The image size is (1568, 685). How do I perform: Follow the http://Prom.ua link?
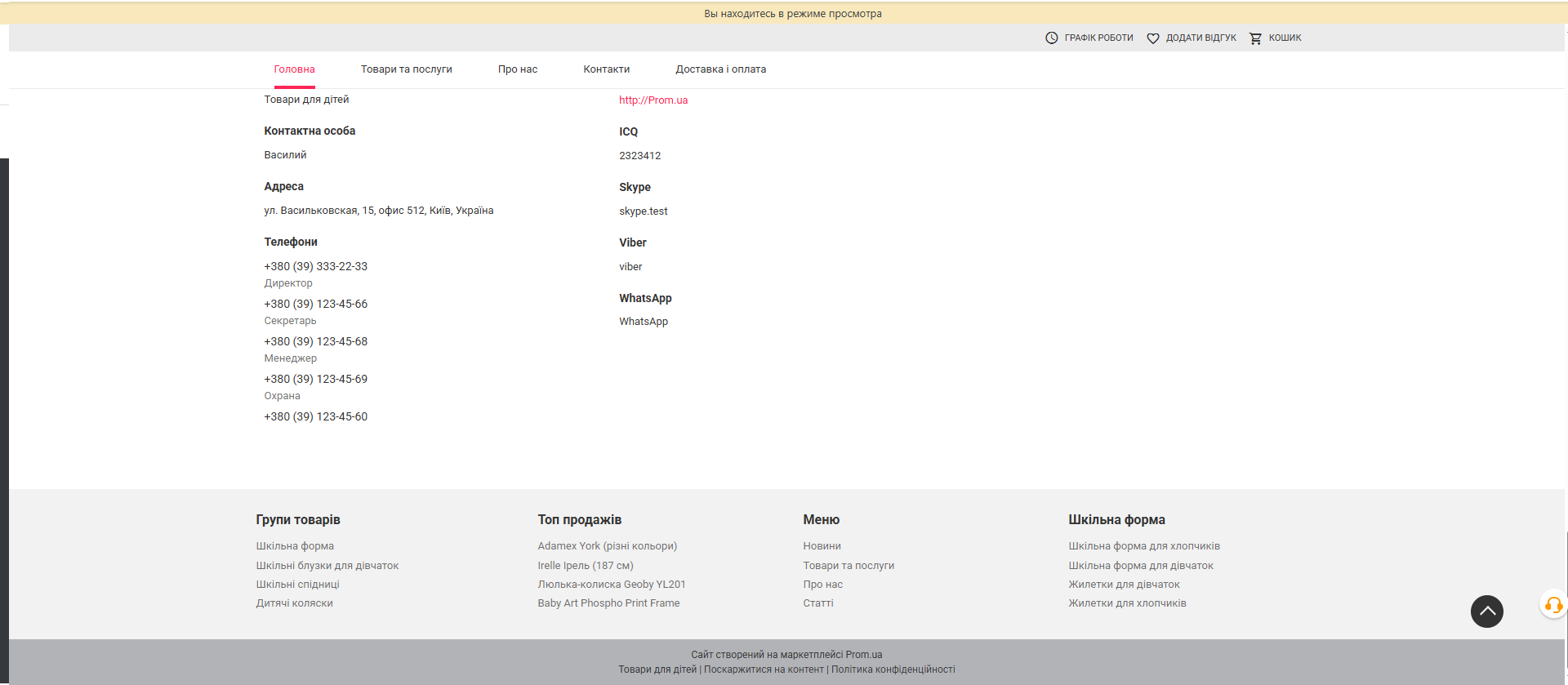point(653,100)
